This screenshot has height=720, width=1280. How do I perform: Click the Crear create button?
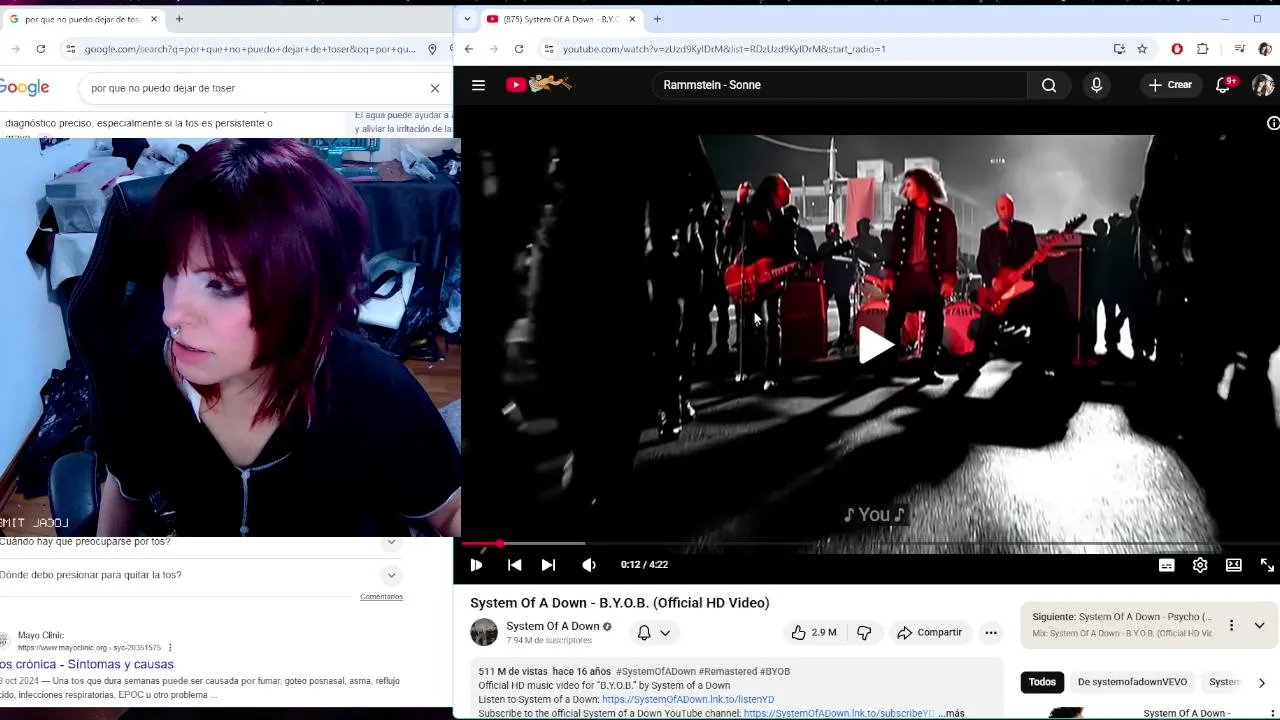(1170, 85)
